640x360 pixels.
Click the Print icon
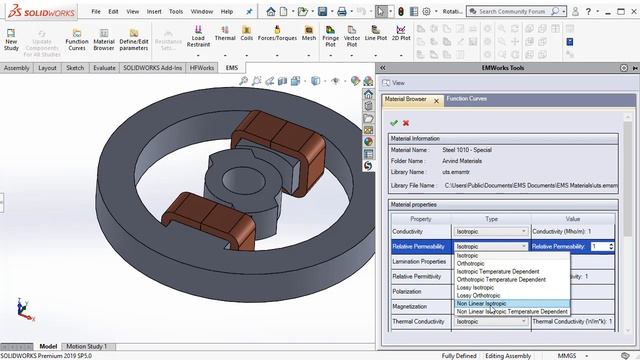pyautogui.click(x=342, y=11)
